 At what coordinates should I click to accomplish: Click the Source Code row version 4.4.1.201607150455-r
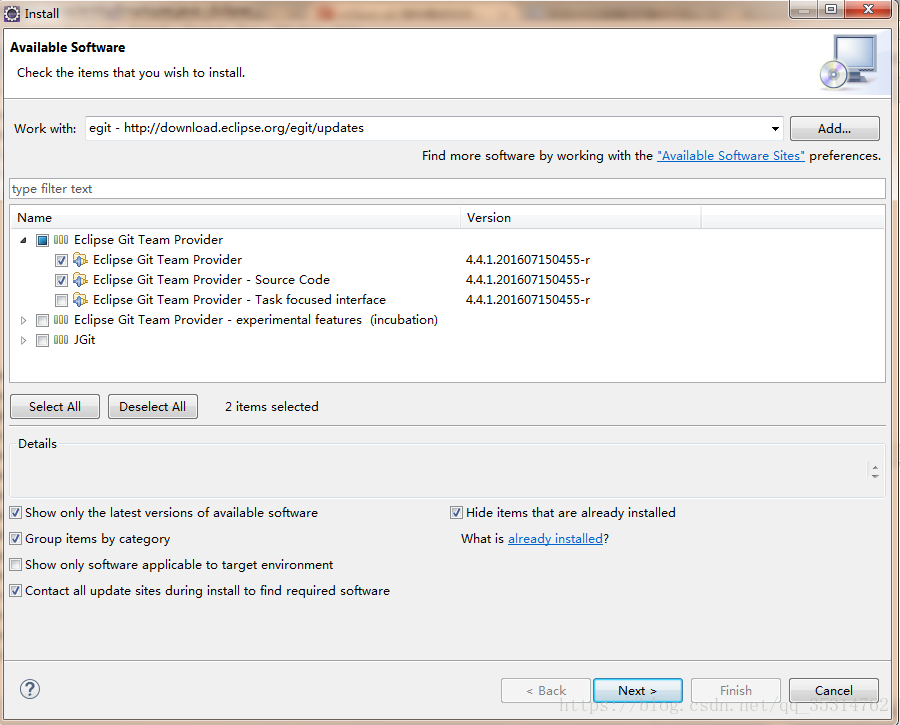pyautogui.click(x=528, y=280)
